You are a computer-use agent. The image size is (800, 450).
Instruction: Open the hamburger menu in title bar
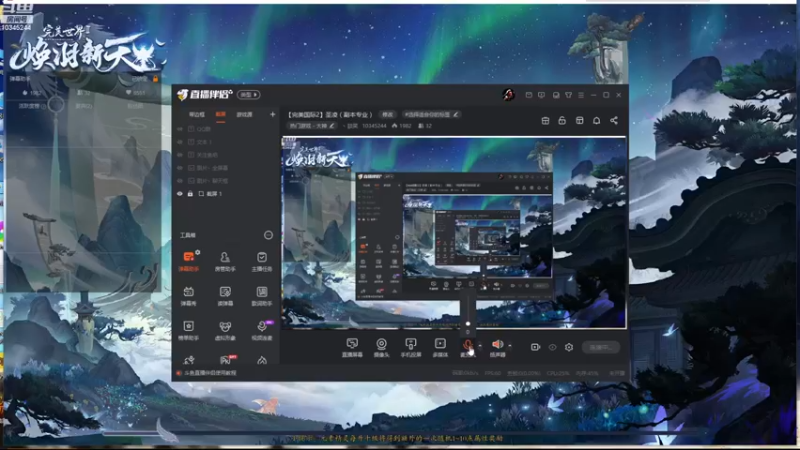pyautogui.click(x=581, y=95)
